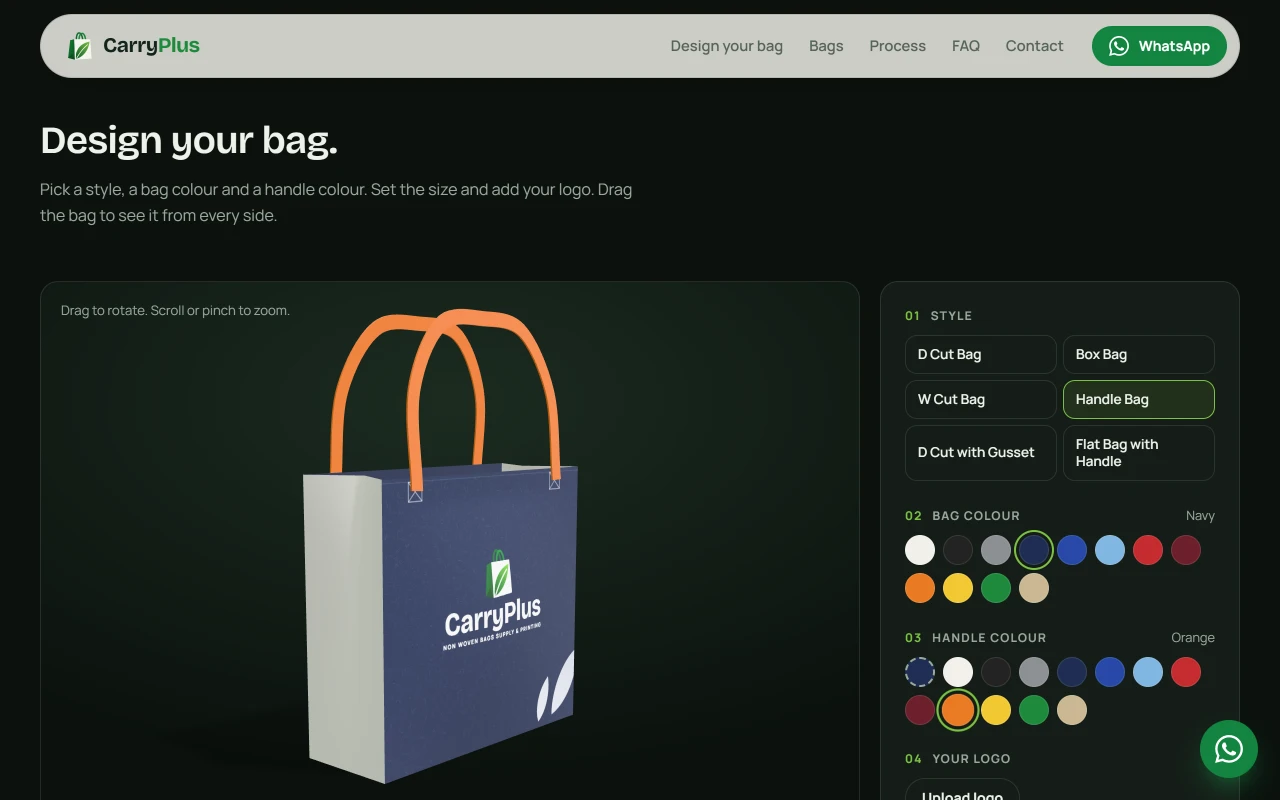Click the 'Navy' bag colour label

(x=1200, y=516)
